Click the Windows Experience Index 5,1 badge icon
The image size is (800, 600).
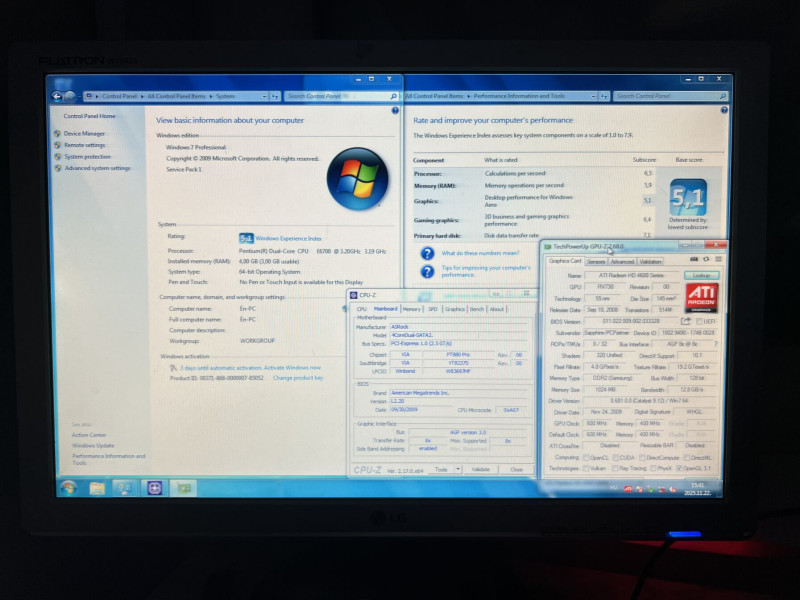(x=246, y=238)
